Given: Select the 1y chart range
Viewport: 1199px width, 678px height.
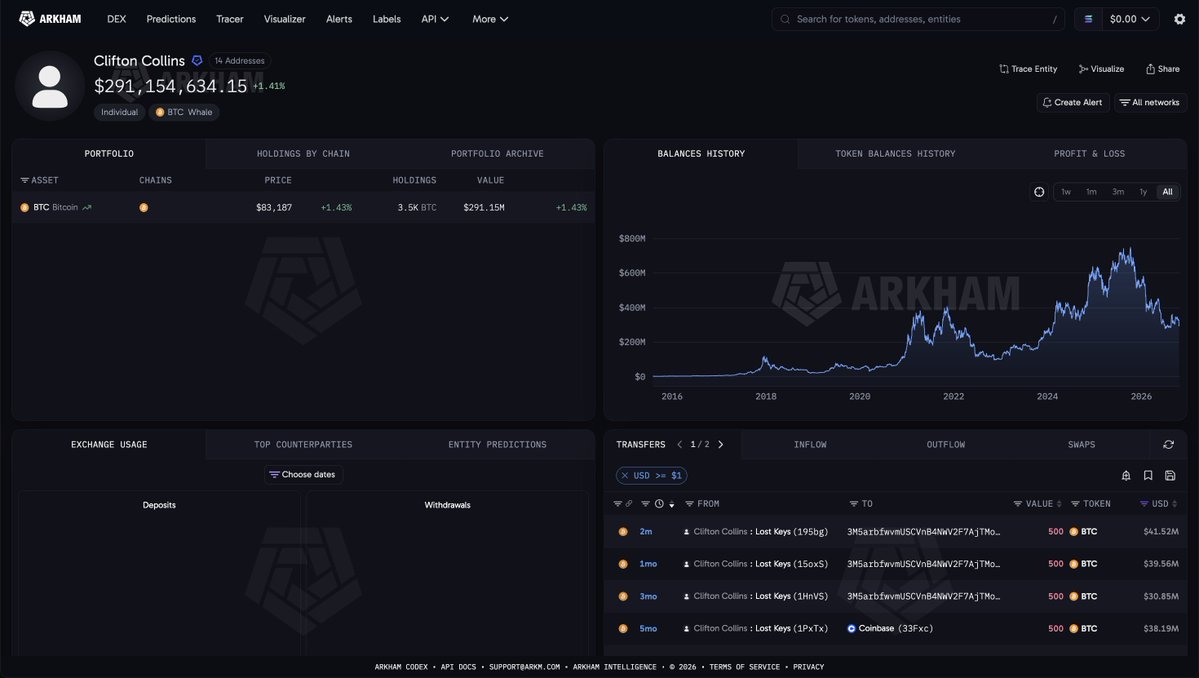Looking at the screenshot, I should 1143,192.
